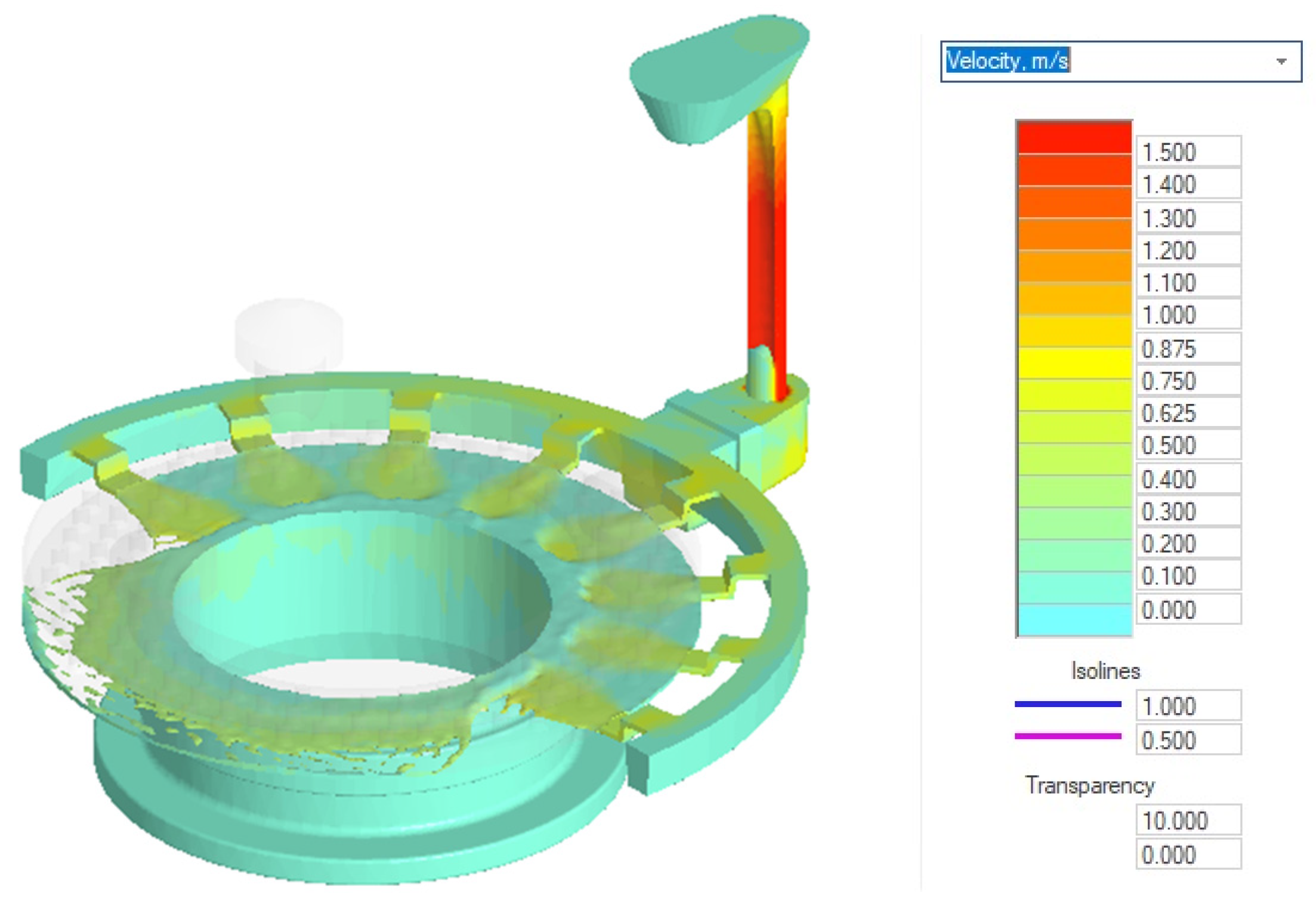The height and width of the screenshot is (898, 1316).
Task: Click the yellow color band in legend
Action: 1074,363
